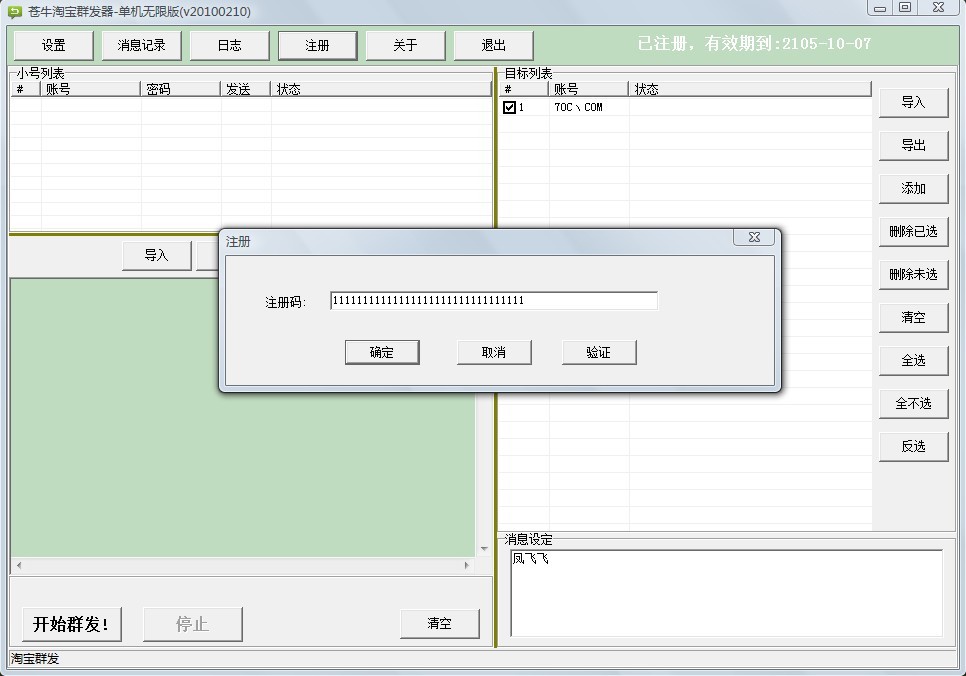Click 取消 in the 注册 dialog

tap(493, 352)
